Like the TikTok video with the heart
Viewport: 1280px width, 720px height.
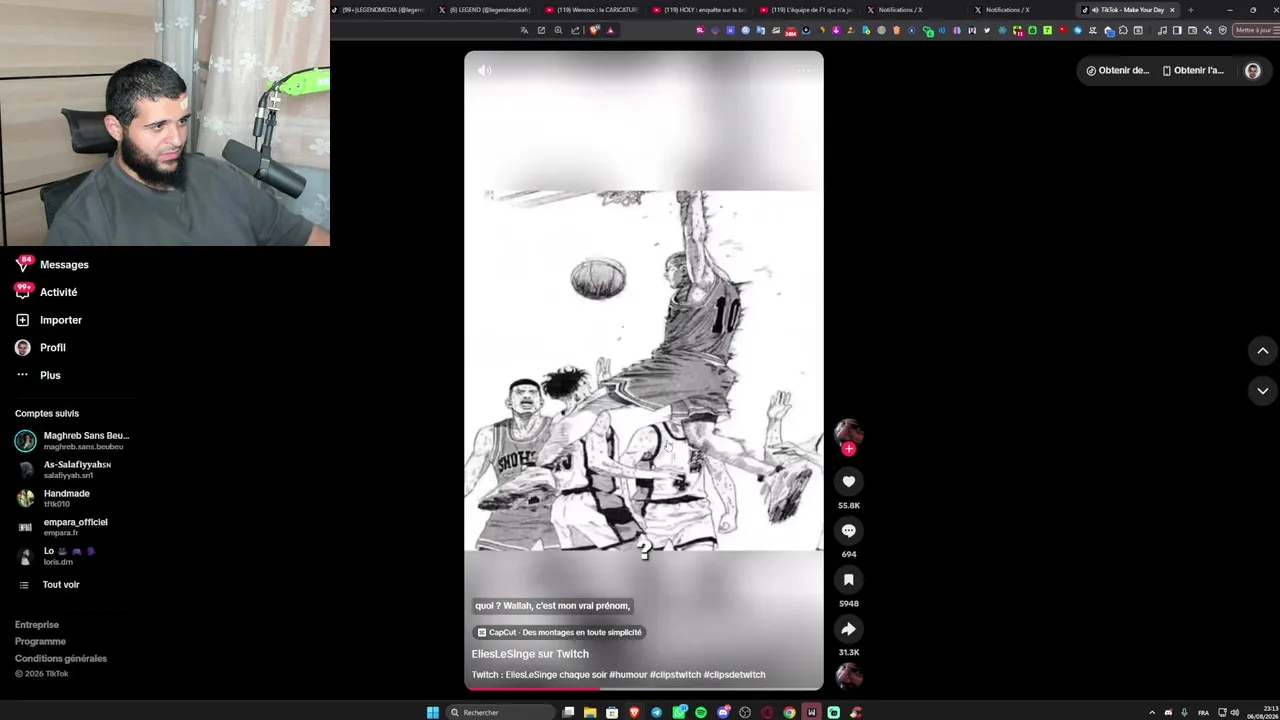coord(848,482)
